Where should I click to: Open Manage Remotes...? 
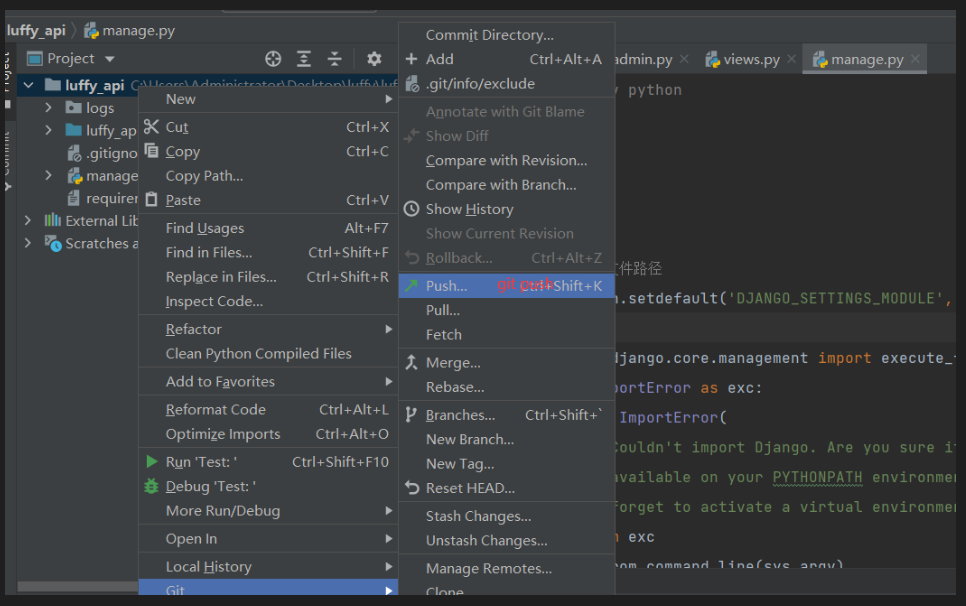click(x=507, y=568)
